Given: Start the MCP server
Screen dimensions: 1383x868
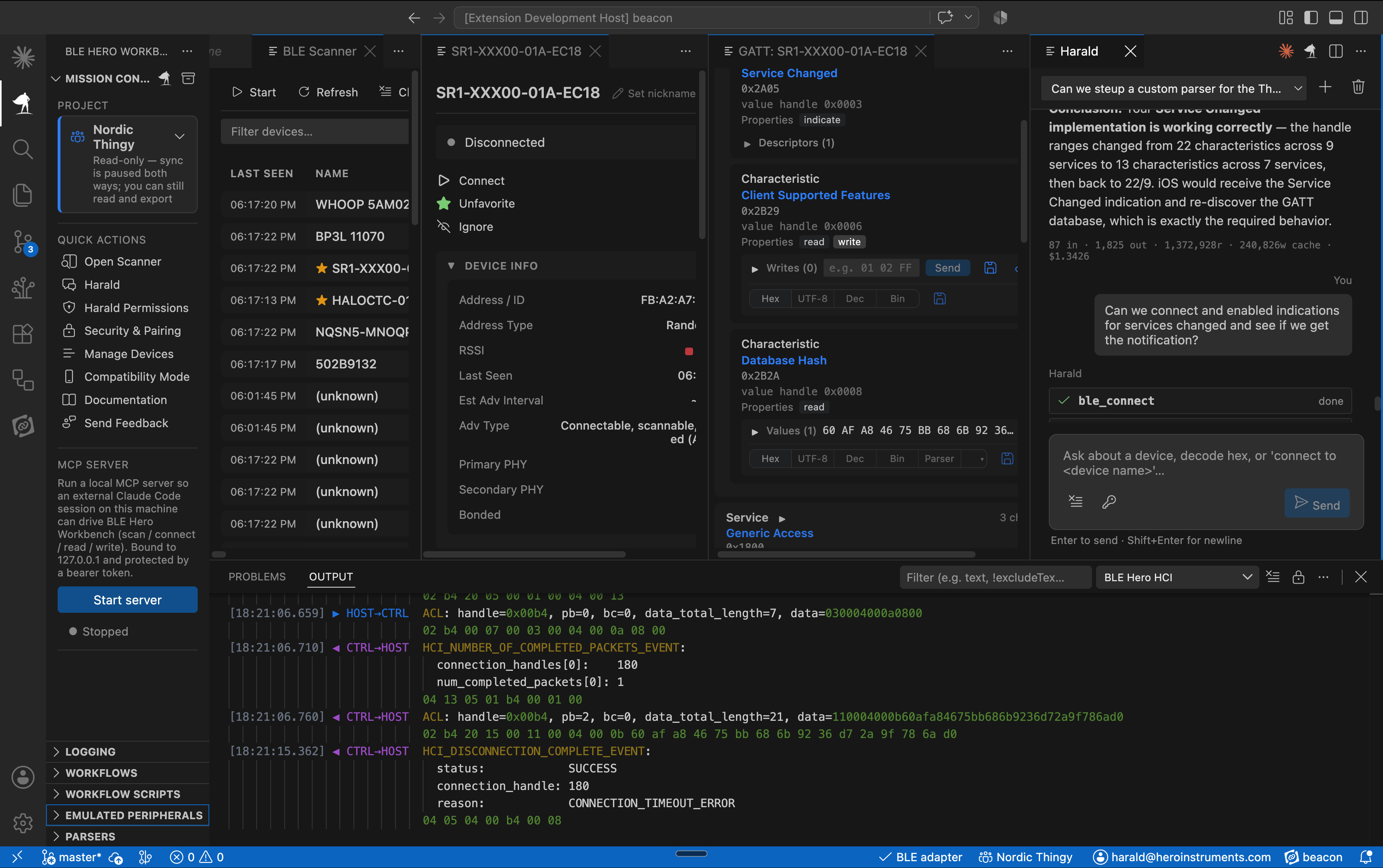Looking at the screenshot, I should [x=128, y=600].
